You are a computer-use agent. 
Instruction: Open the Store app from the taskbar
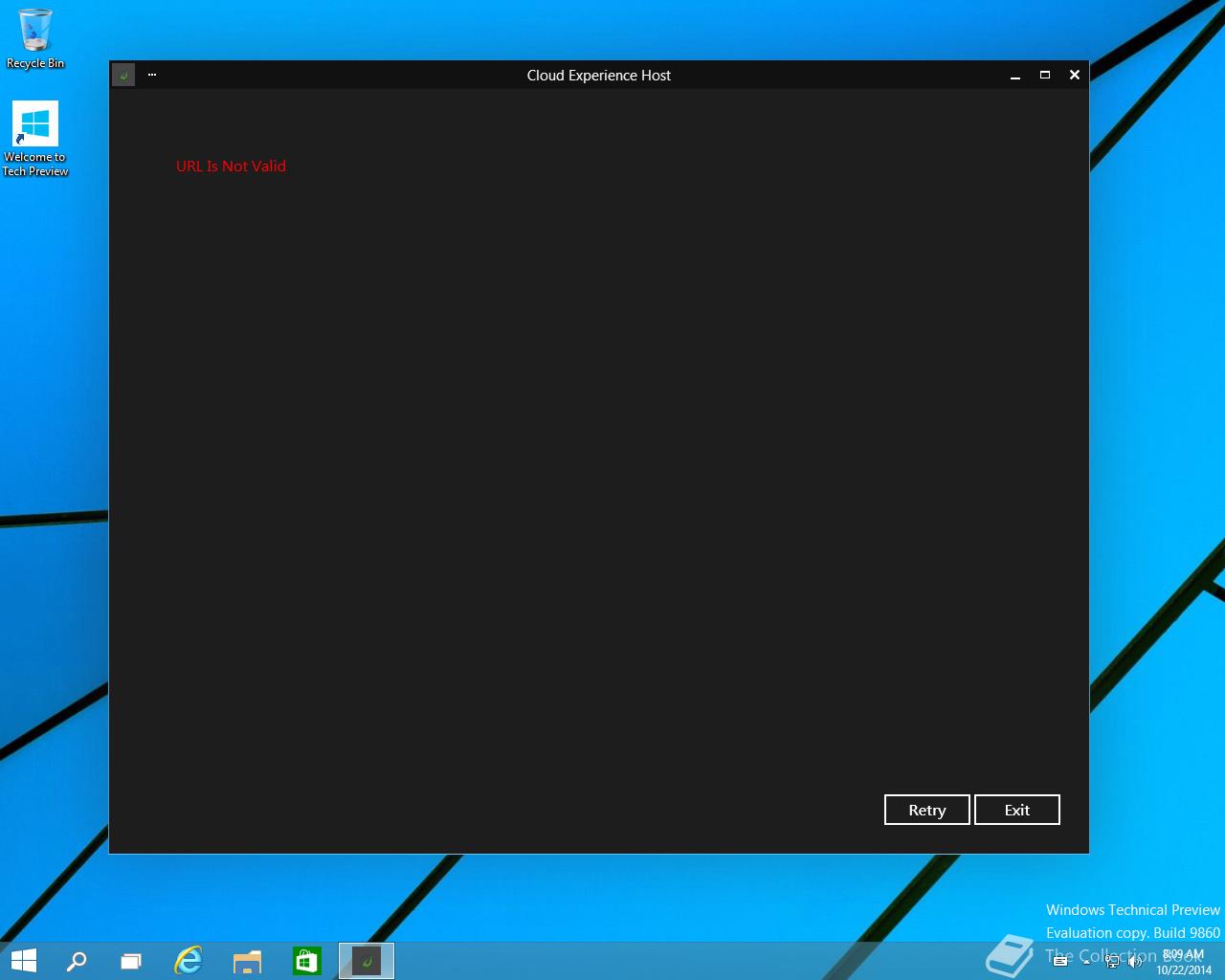306,961
